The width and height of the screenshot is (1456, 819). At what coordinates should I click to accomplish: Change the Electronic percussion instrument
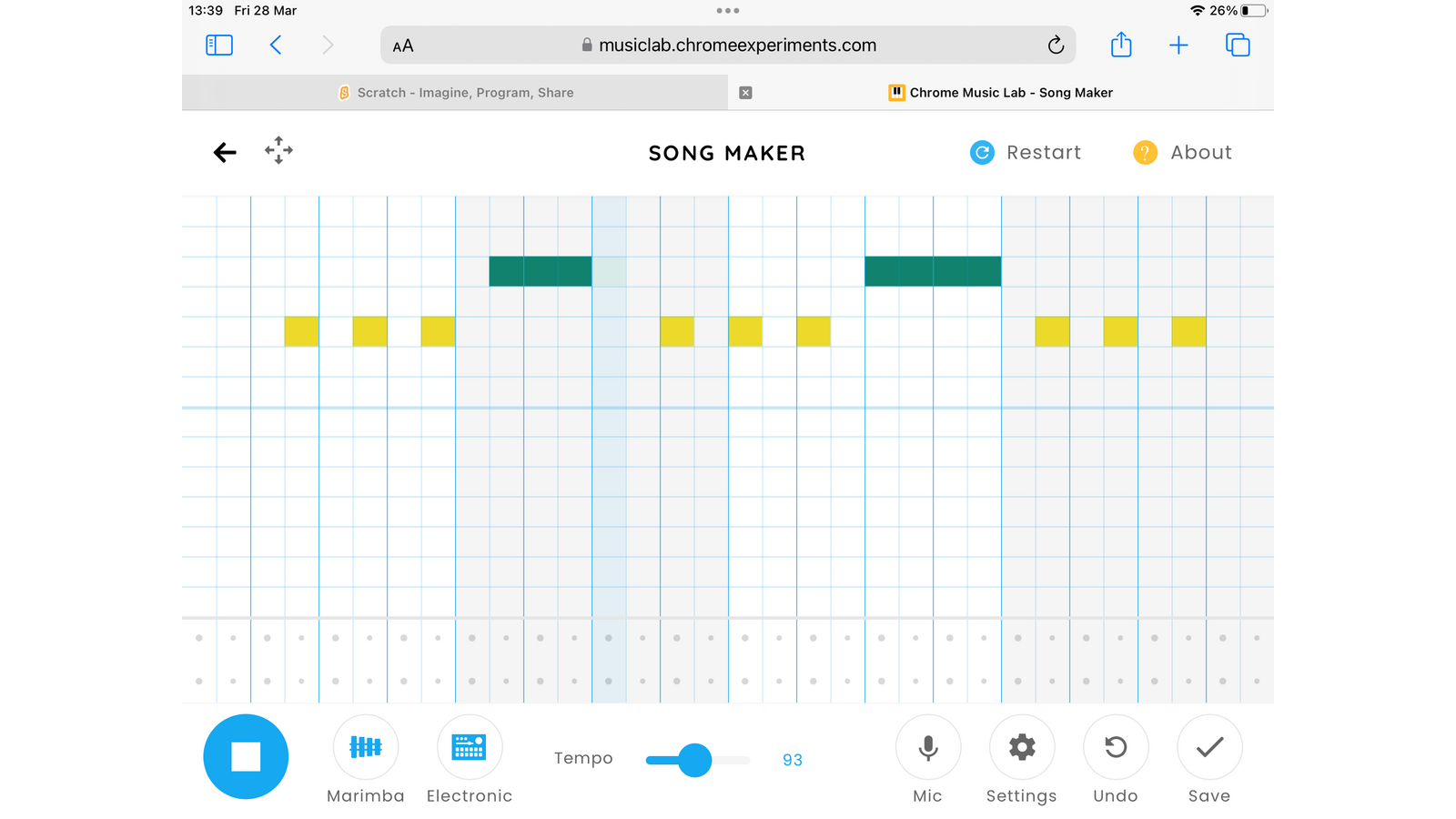[x=470, y=747]
